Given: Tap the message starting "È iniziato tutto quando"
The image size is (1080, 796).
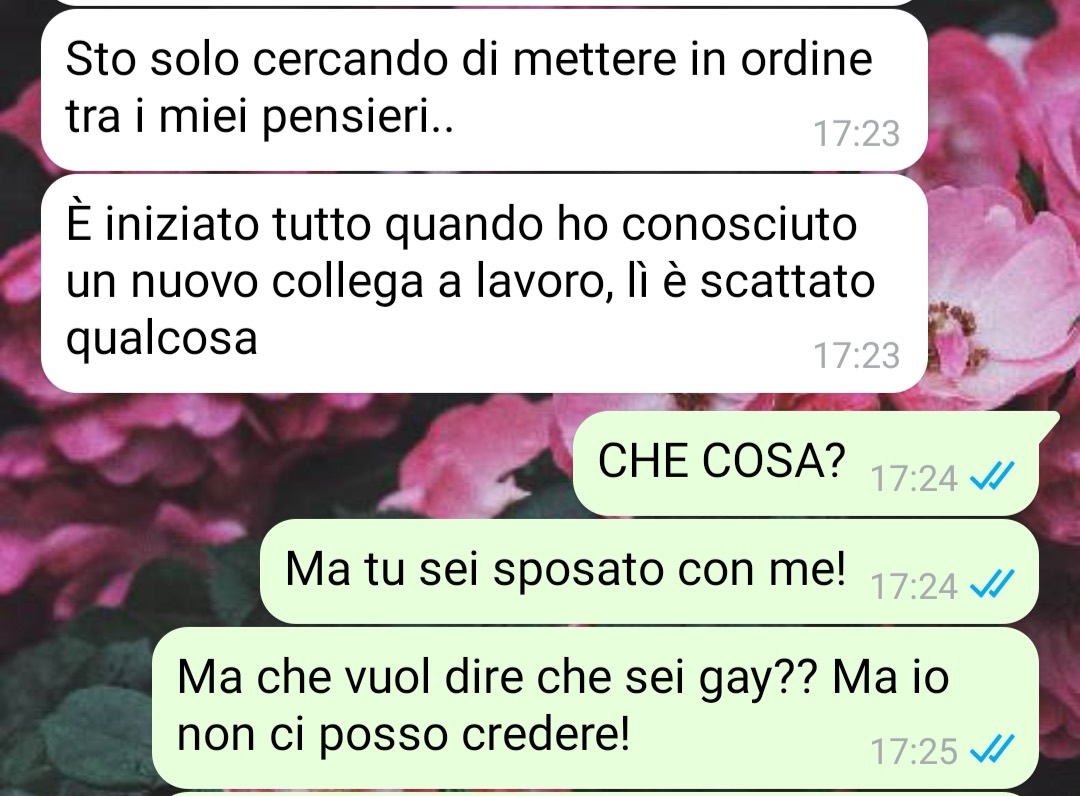Looking at the screenshot, I should [484, 283].
